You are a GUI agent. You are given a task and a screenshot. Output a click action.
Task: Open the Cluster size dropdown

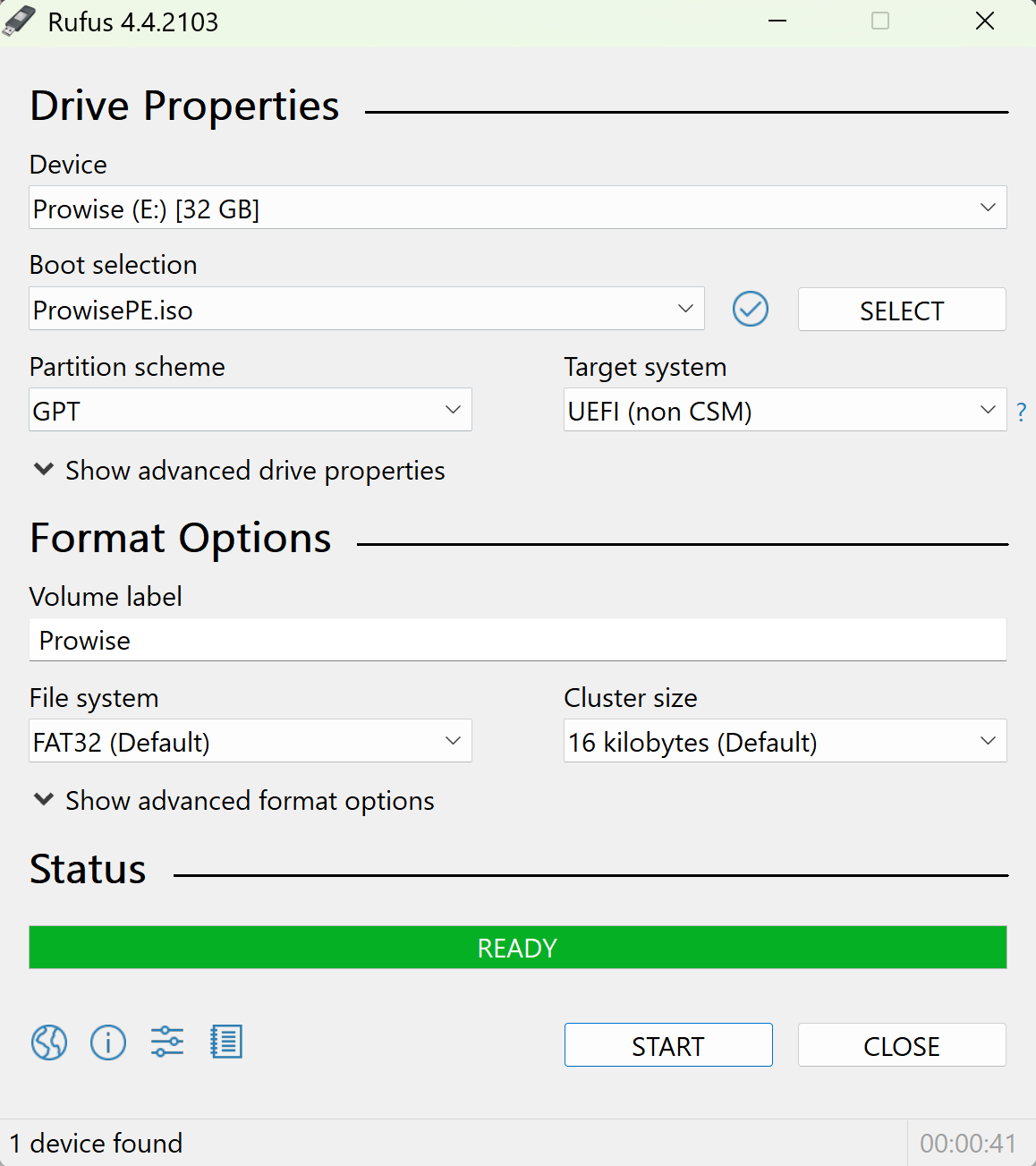pos(785,742)
